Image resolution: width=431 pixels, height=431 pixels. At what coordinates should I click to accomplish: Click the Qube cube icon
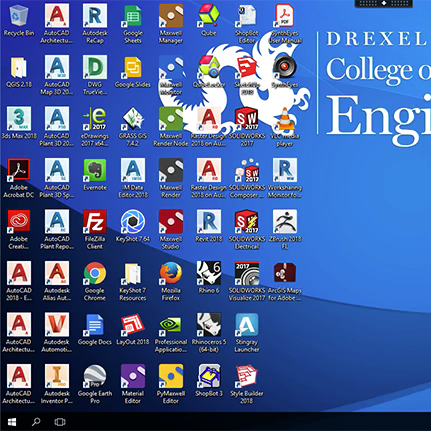tap(209, 16)
